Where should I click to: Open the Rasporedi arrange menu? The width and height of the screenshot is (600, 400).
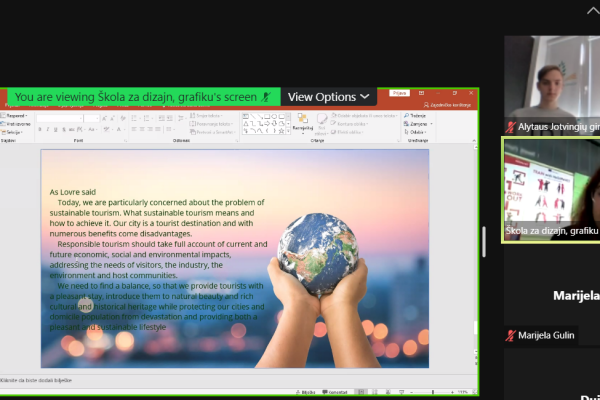coord(303,124)
